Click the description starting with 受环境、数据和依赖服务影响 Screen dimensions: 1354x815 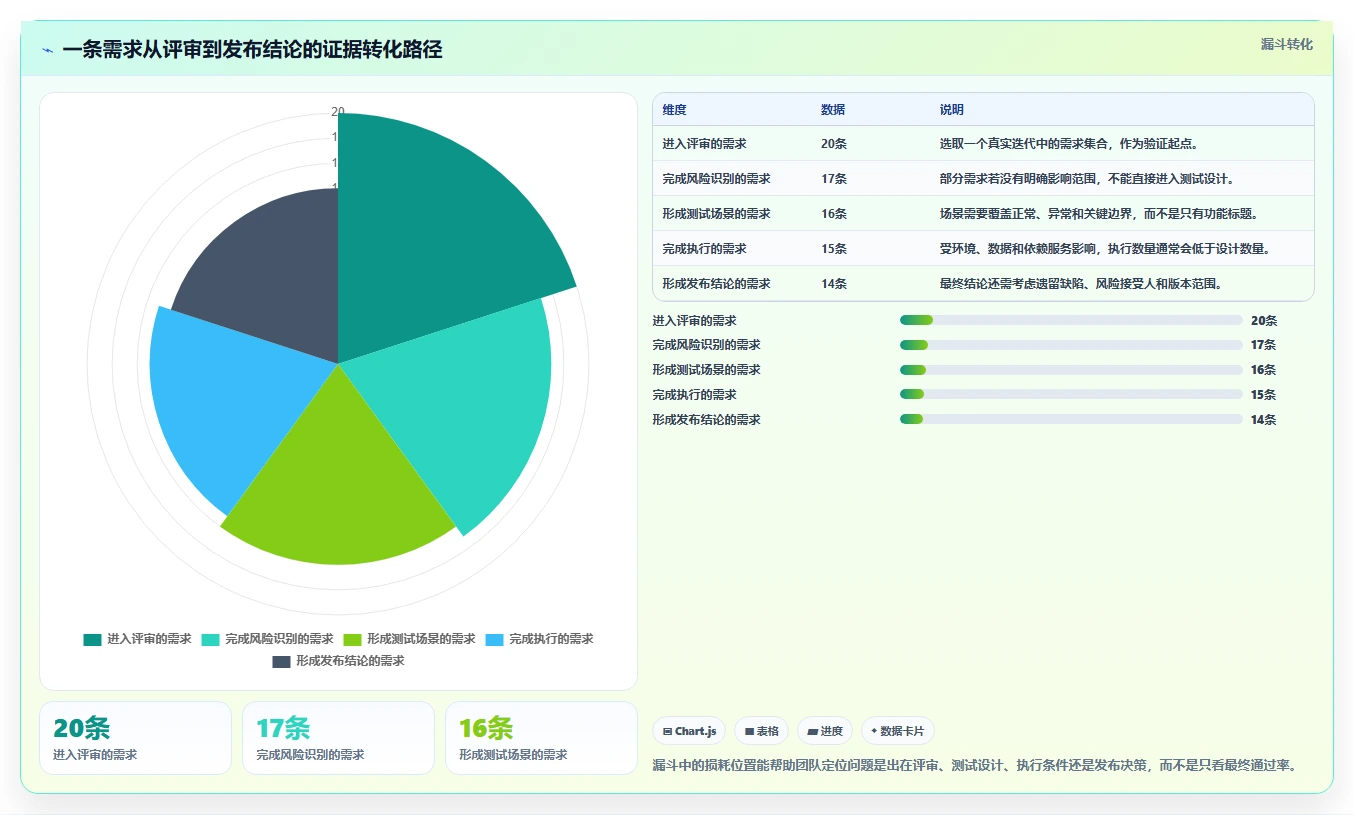1105,249
